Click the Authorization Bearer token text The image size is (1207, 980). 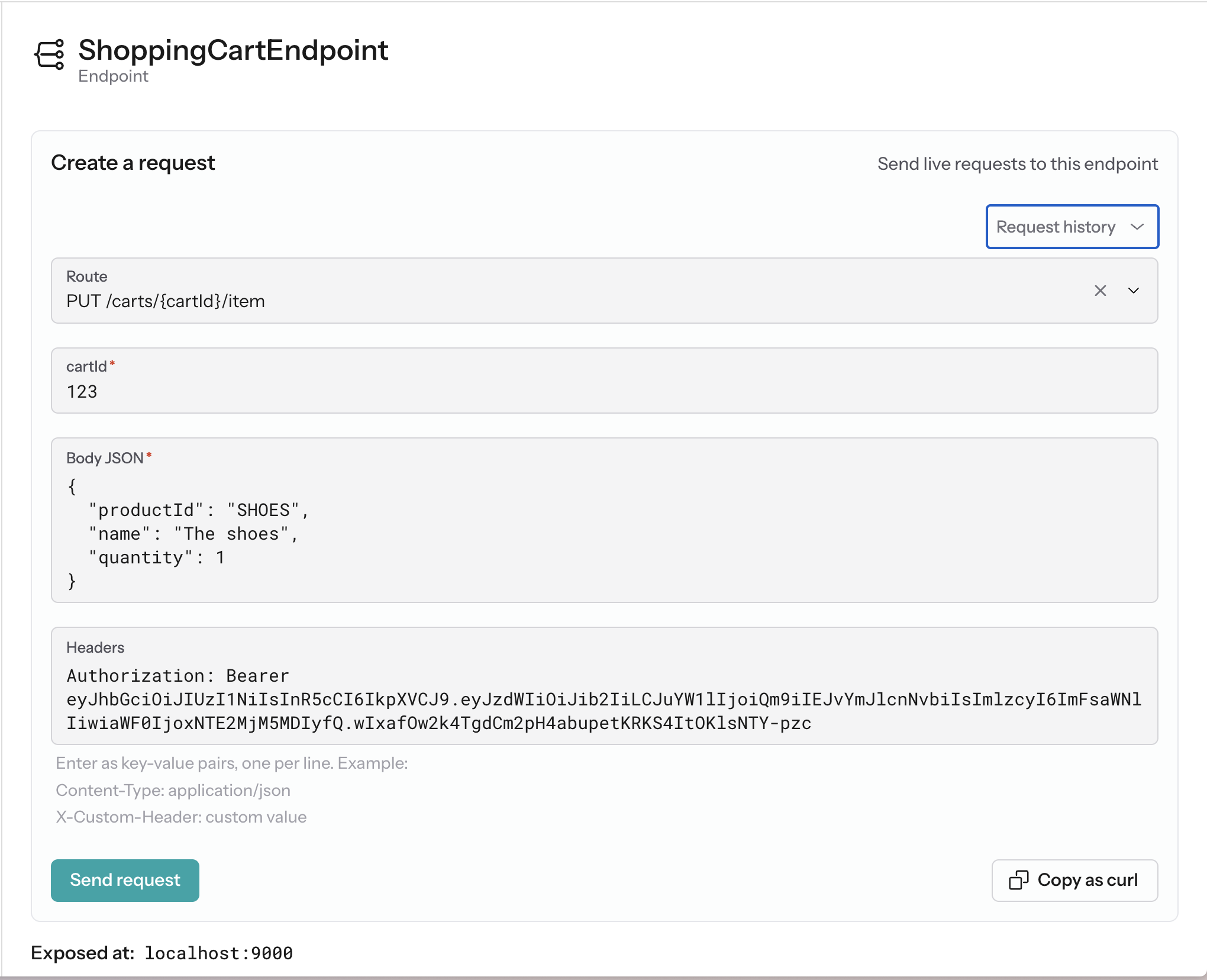414,699
